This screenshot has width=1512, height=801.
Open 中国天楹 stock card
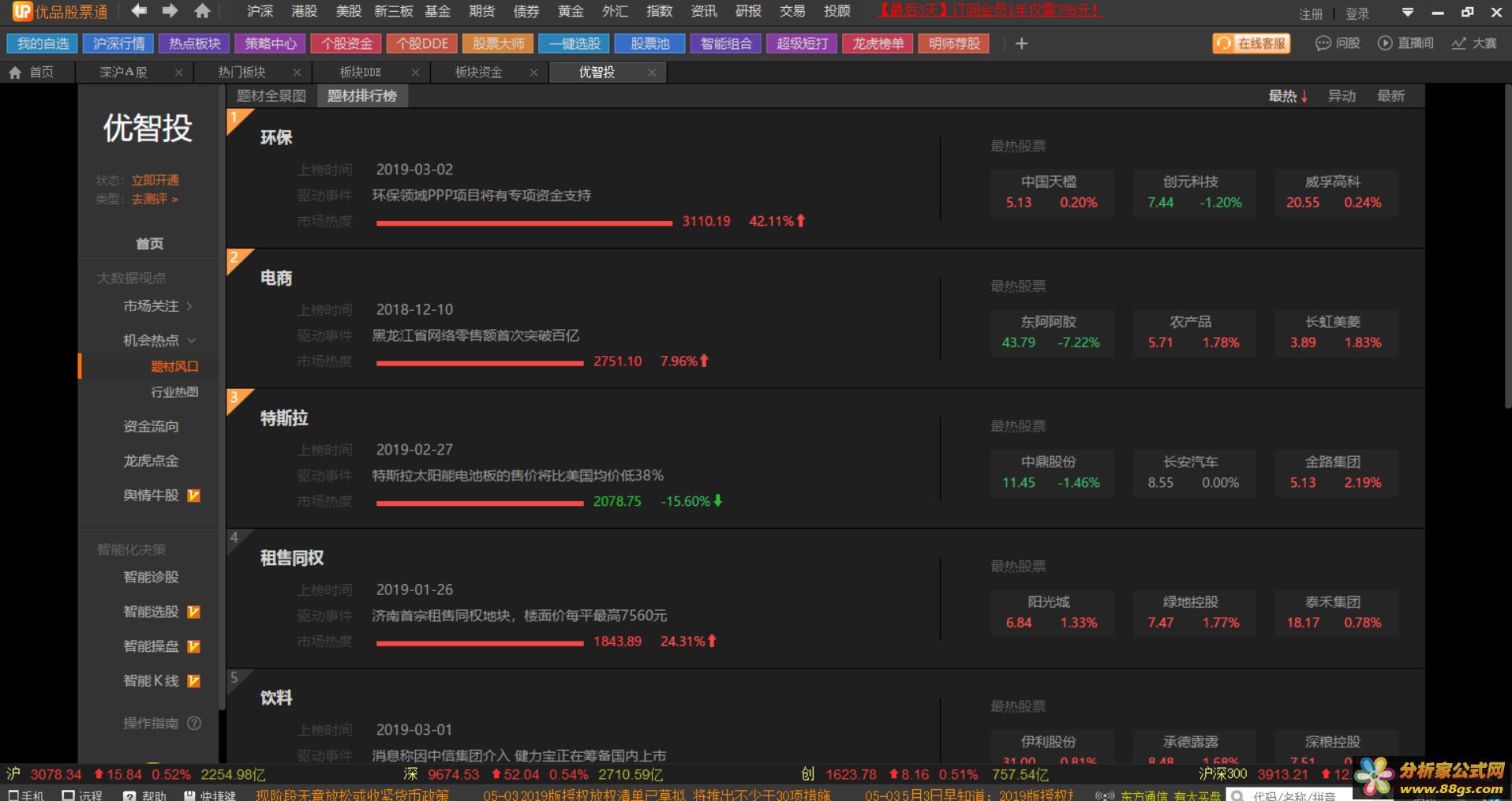tap(1051, 193)
